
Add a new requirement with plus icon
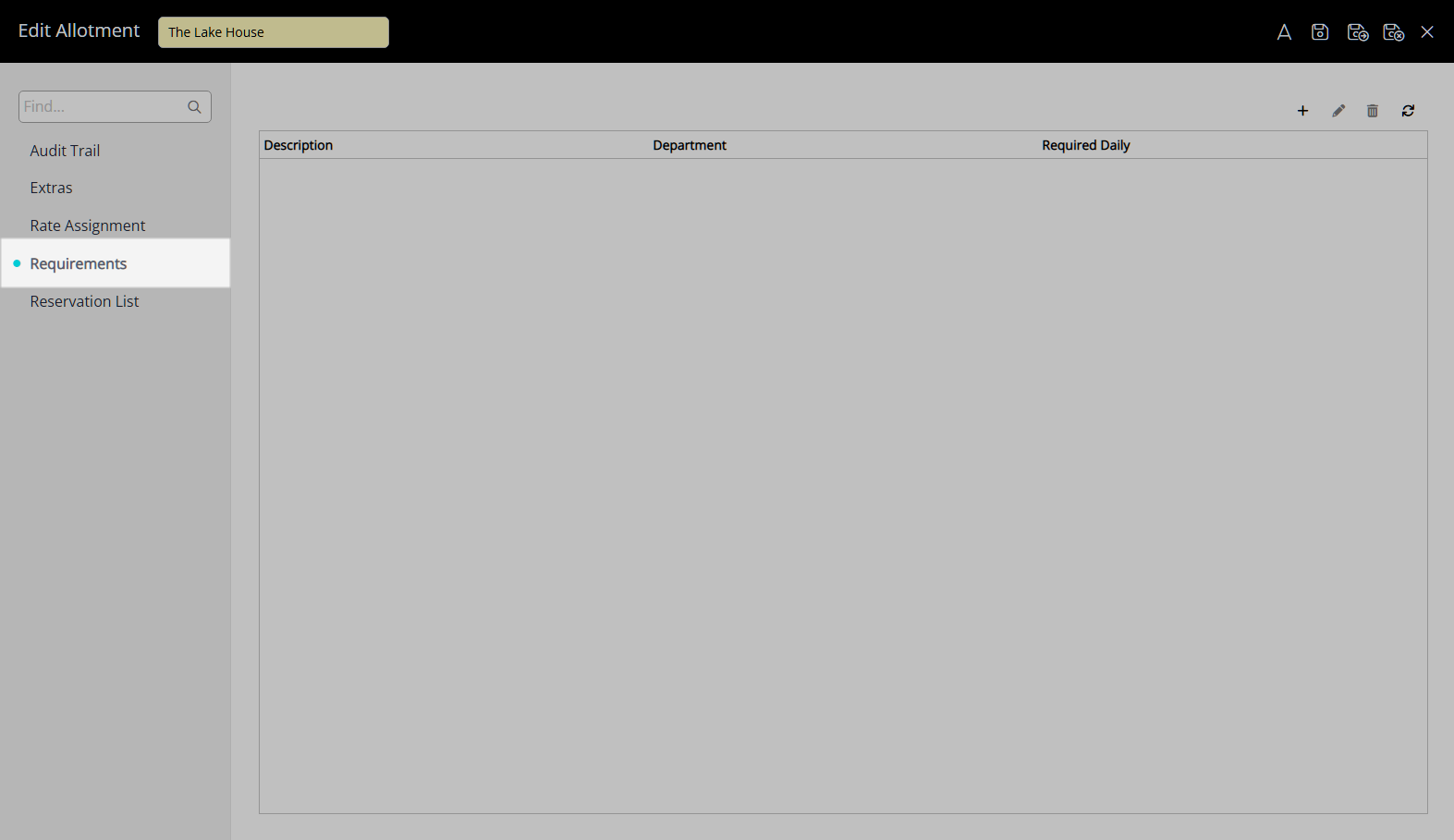click(x=1302, y=111)
